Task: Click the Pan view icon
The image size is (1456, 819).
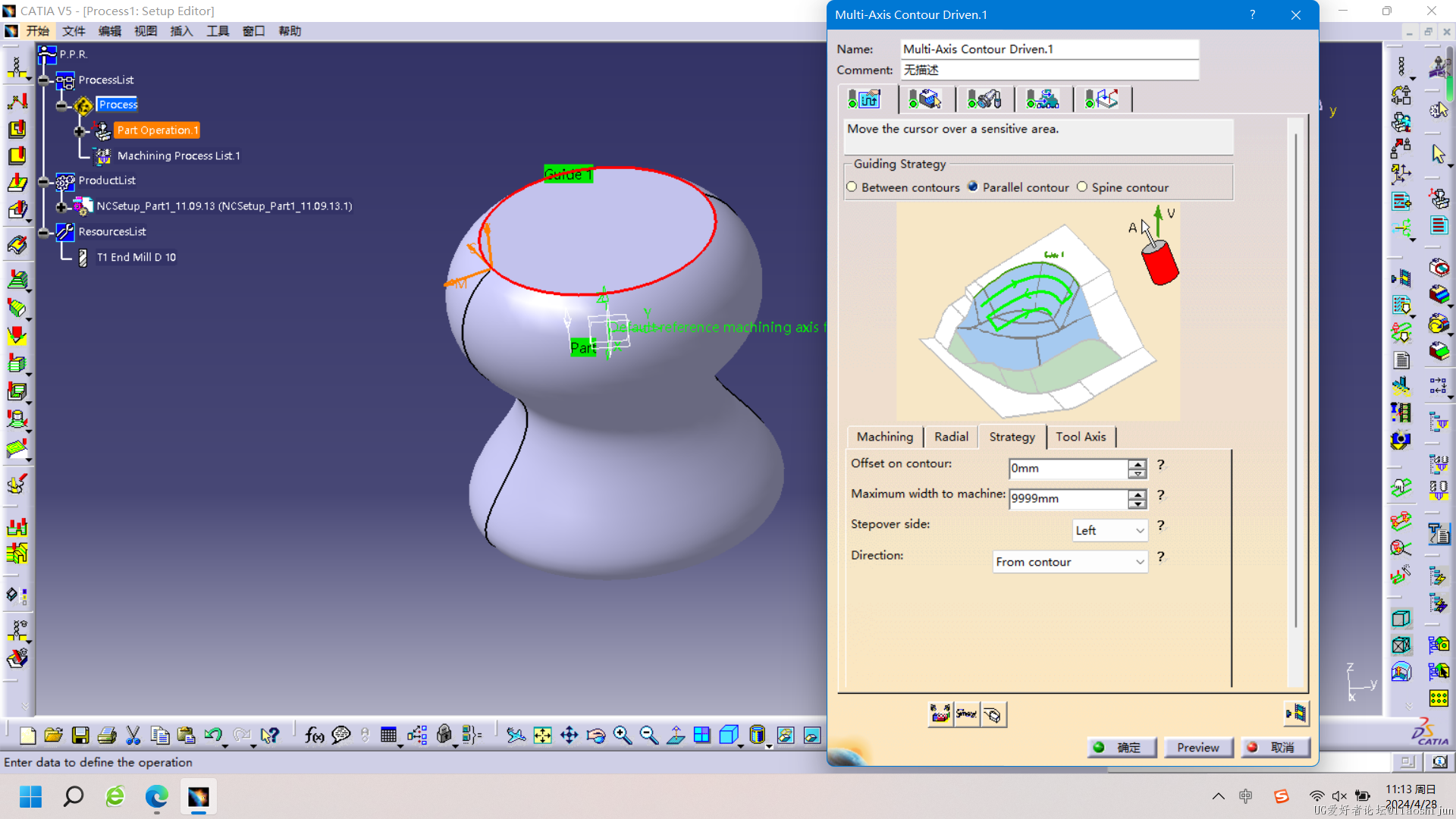Action: coord(570,735)
